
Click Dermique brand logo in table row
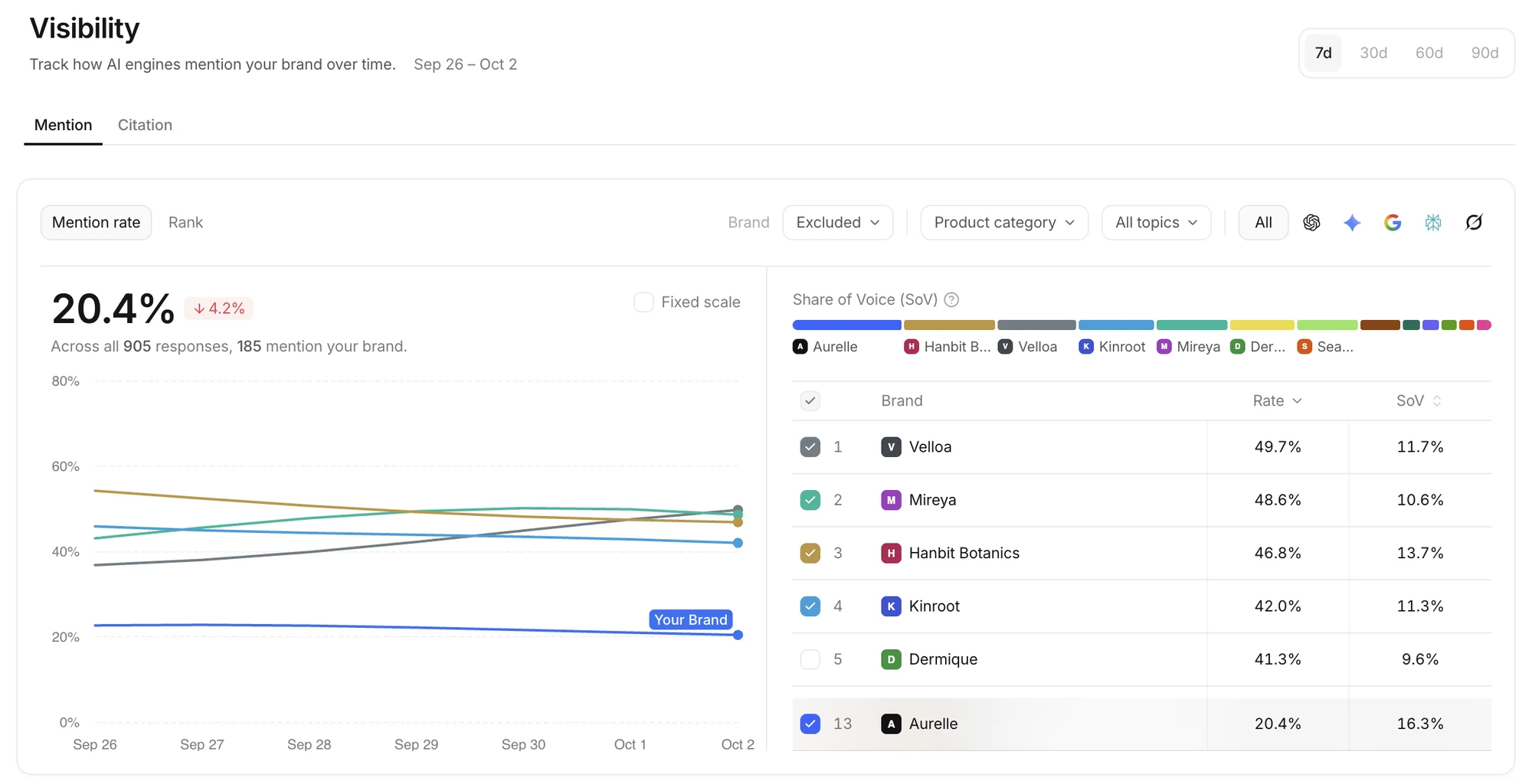tap(891, 659)
